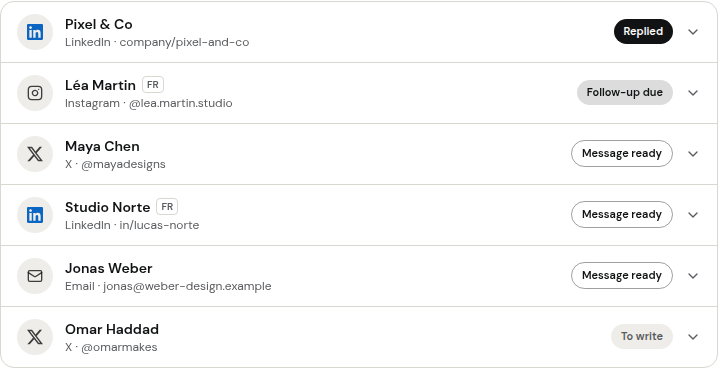Click Jonas Weber's Message ready badge
The image size is (718, 368).
(x=622, y=275)
